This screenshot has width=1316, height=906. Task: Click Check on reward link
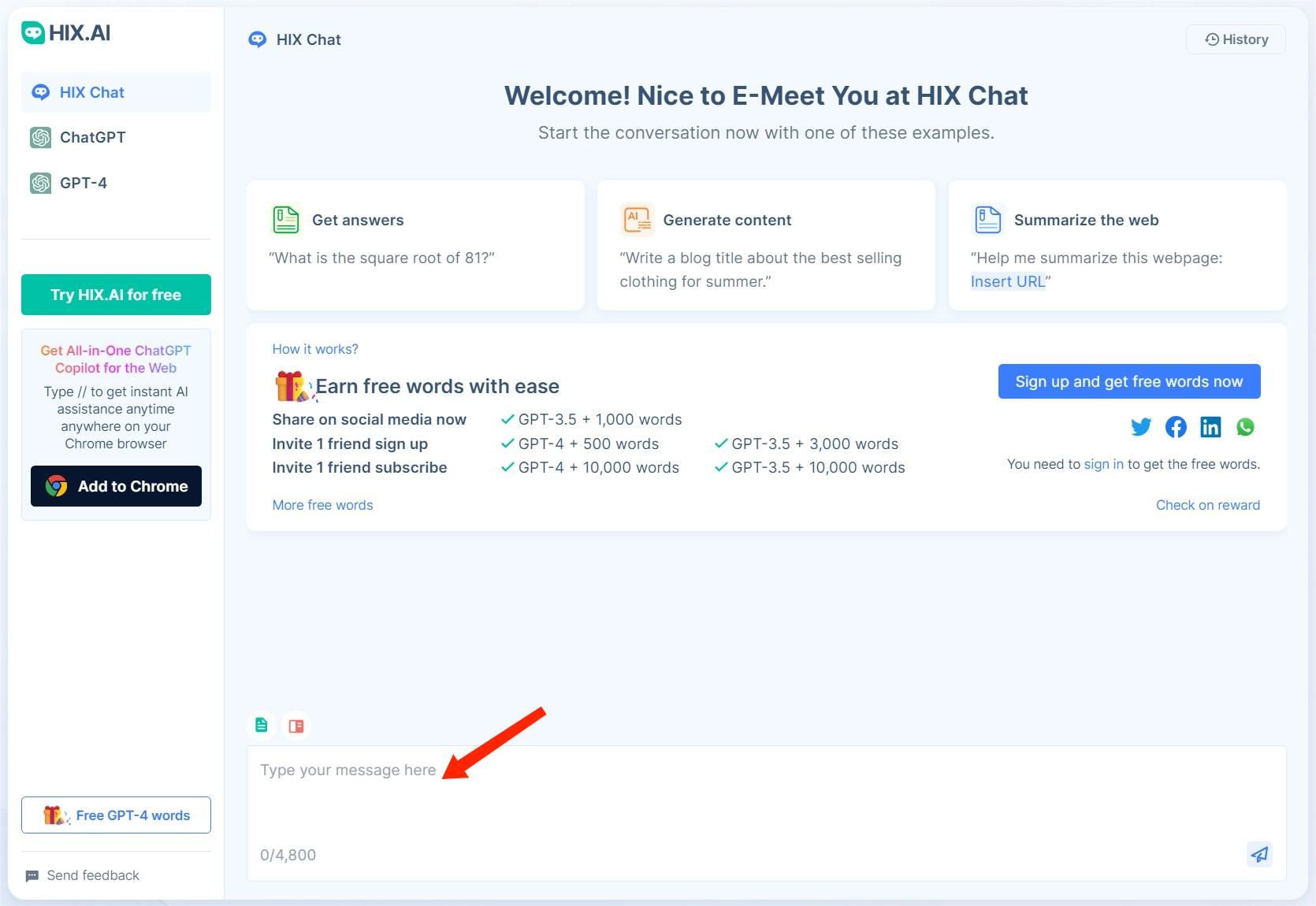(x=1208, y=505)
